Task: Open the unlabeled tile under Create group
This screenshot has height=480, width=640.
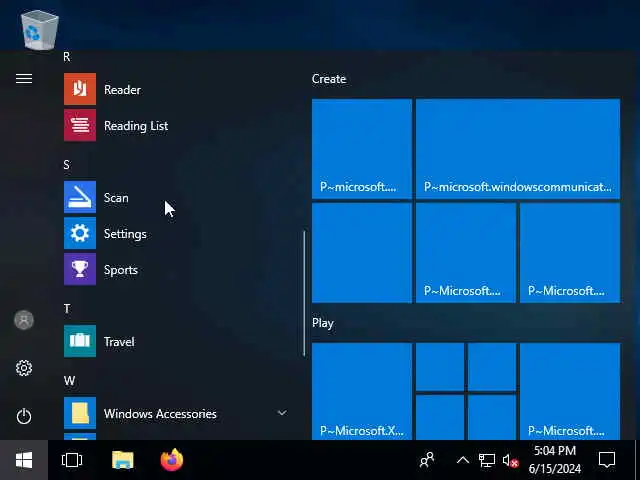Action: click(362, 253)
